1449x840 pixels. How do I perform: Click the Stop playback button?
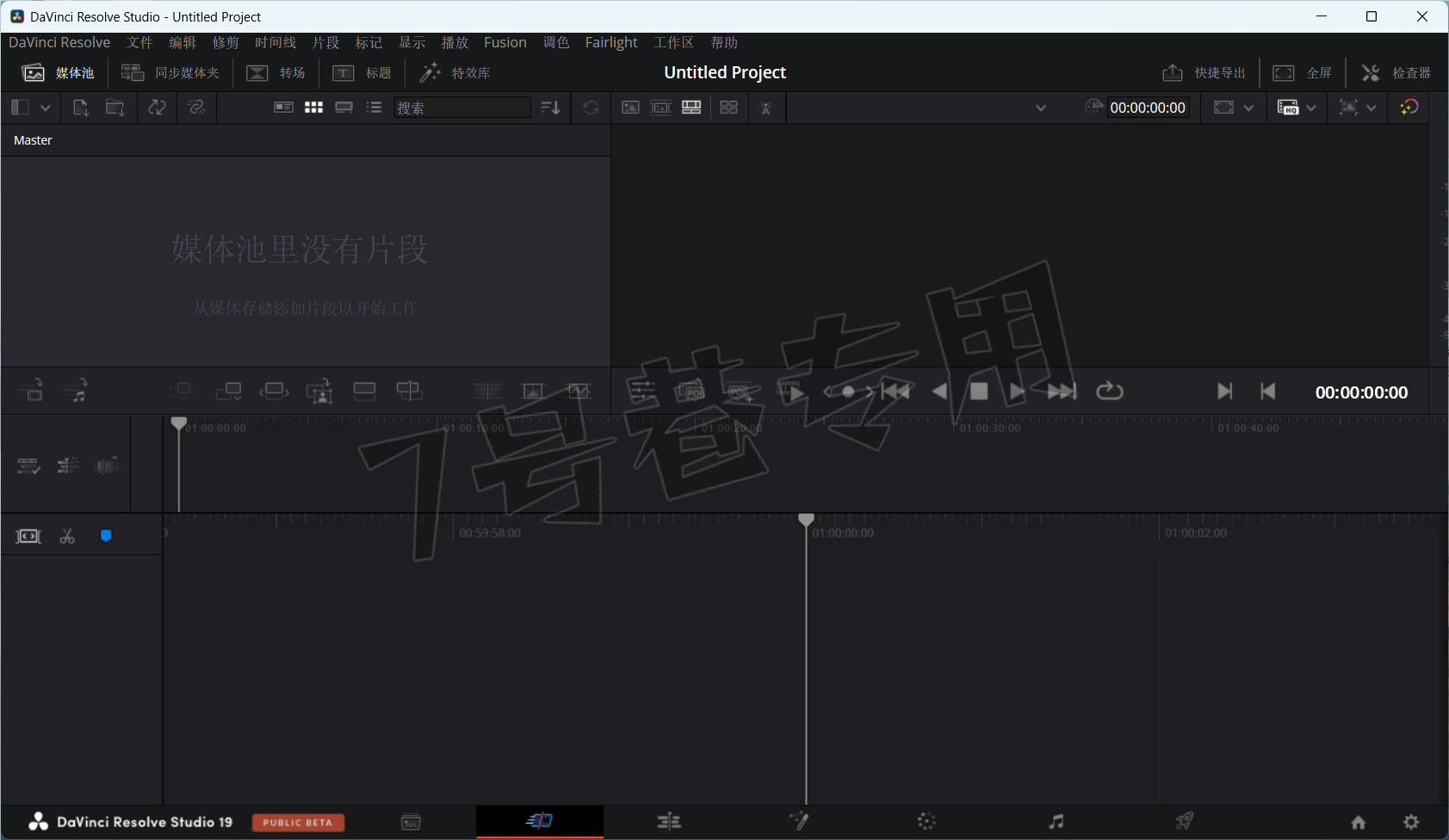[979, 392]
